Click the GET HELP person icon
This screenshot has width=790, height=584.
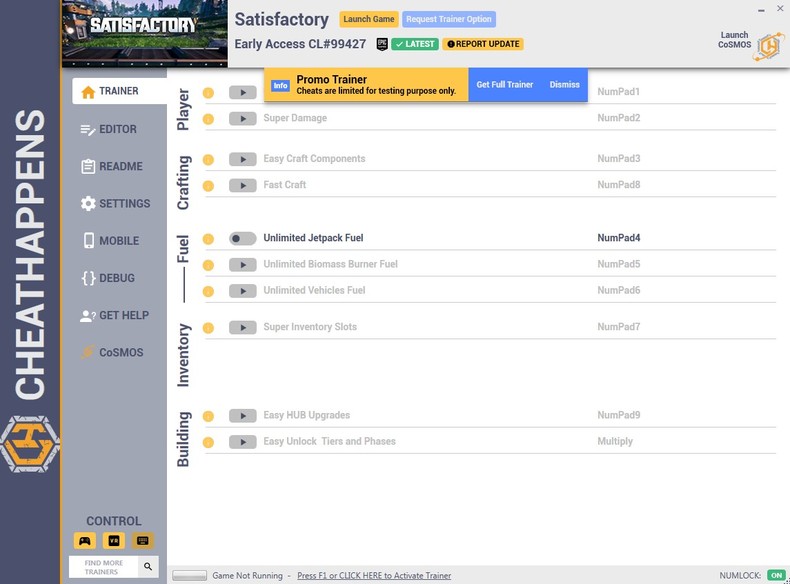(x=88, y=315)
